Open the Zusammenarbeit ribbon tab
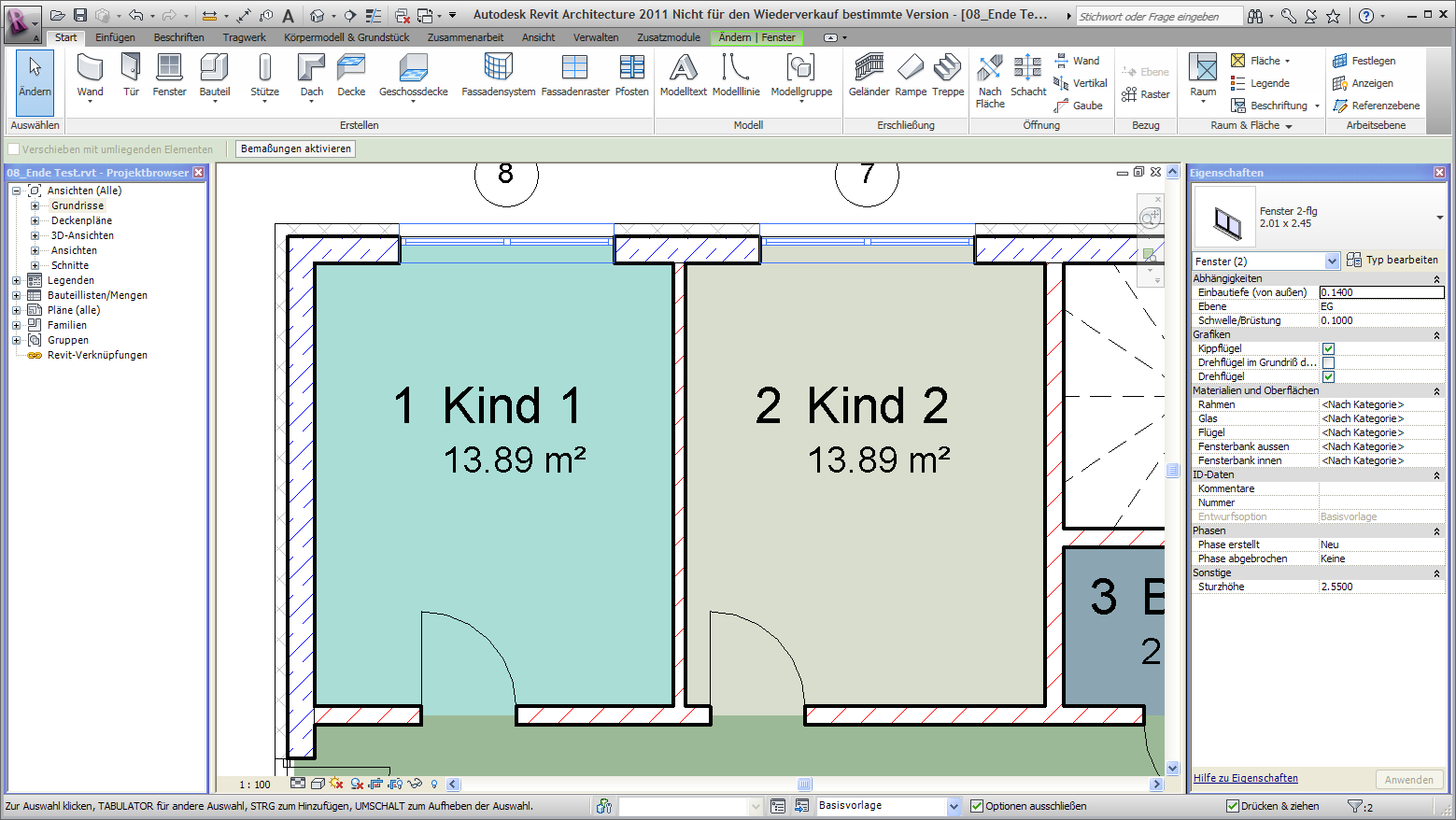 (x=466, y=37)
